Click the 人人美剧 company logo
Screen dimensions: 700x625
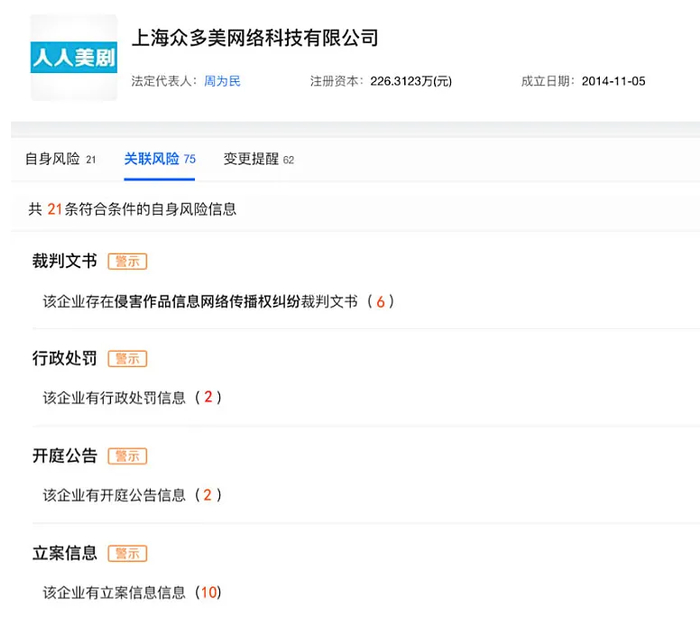pos(74,57)
